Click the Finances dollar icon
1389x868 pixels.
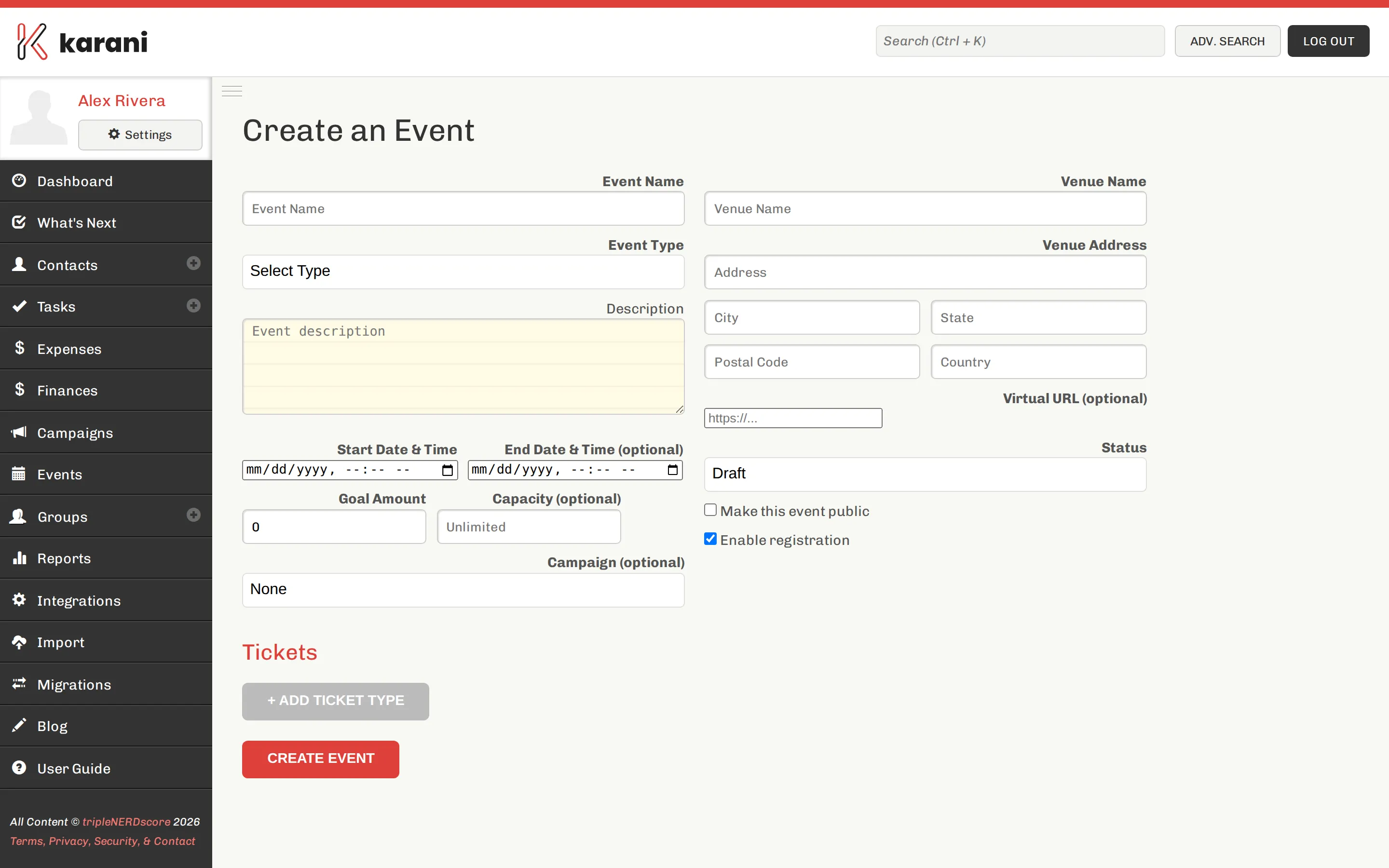pyautogui.click(x=19, y=390)
